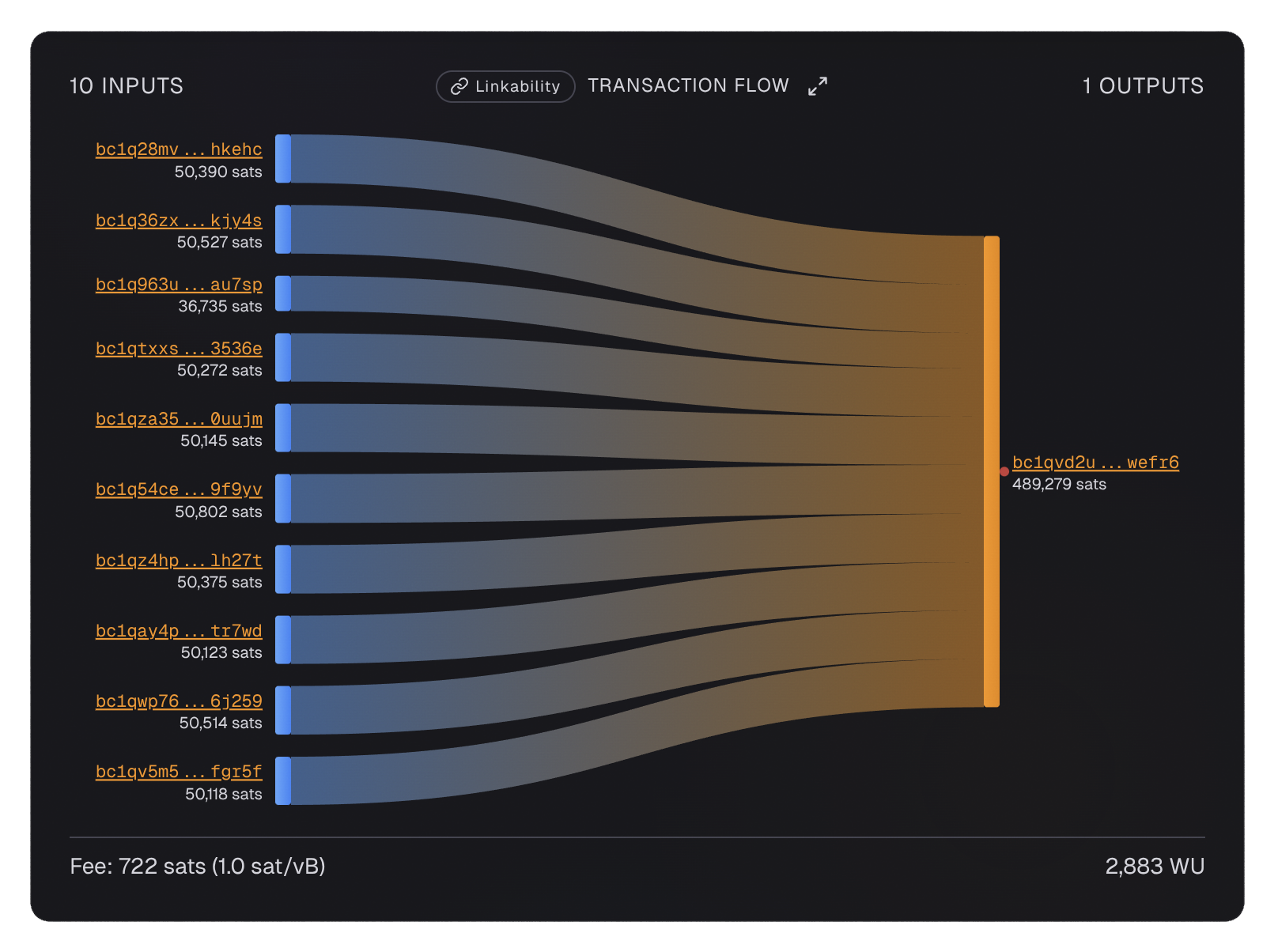Click the chain-link icon in the Linkability pill
The image size is (1278, 952).
(459, 87)
